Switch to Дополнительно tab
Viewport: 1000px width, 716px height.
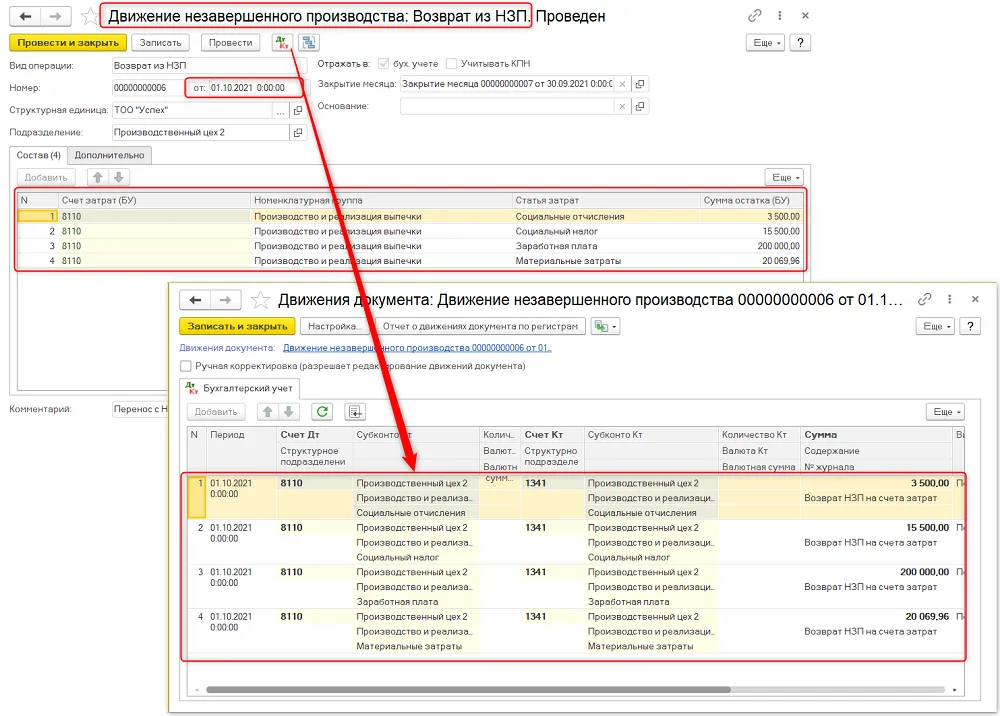(x=109, y=155)
